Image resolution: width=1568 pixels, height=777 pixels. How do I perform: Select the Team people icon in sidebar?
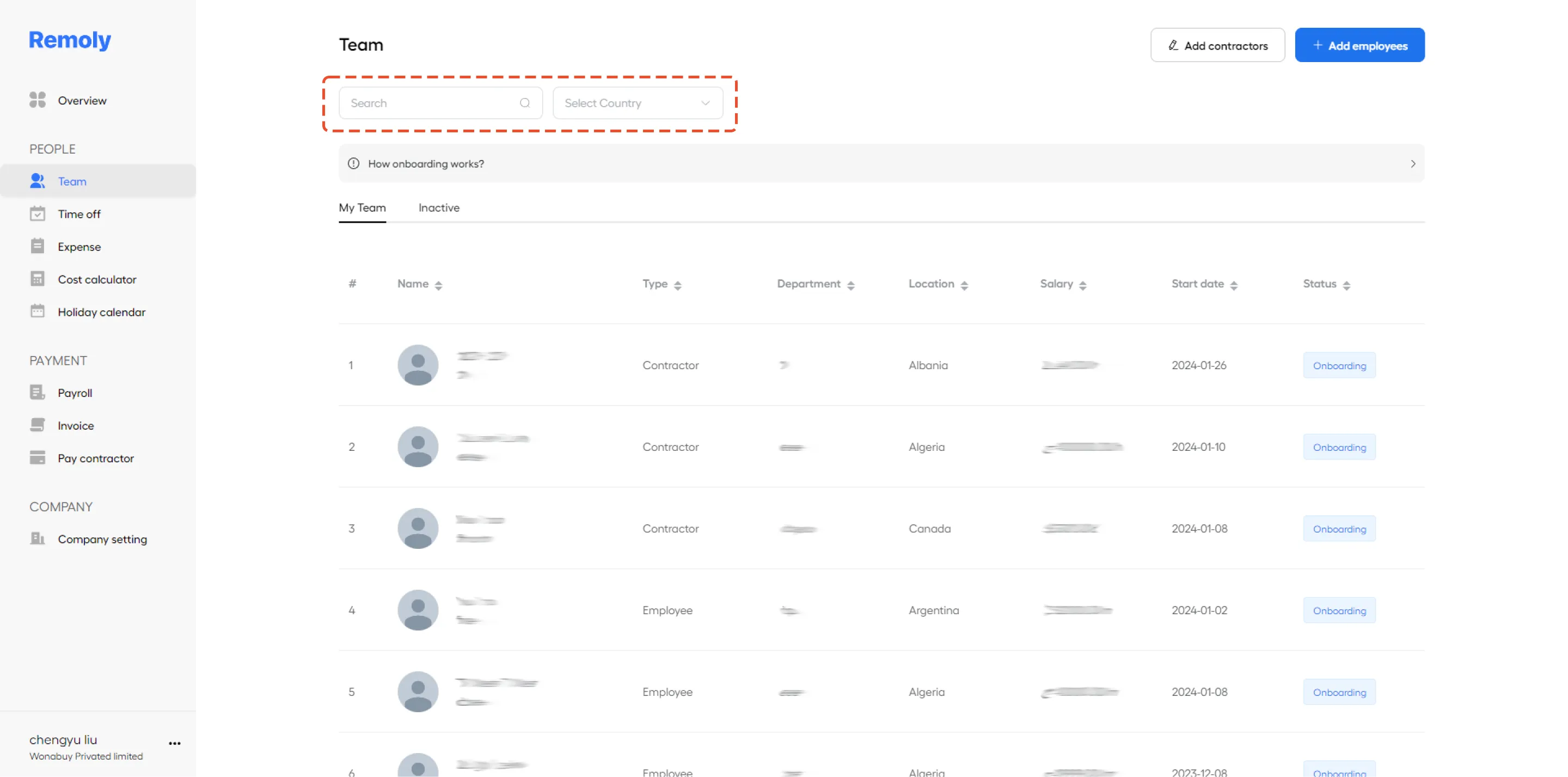pos(38,181)
